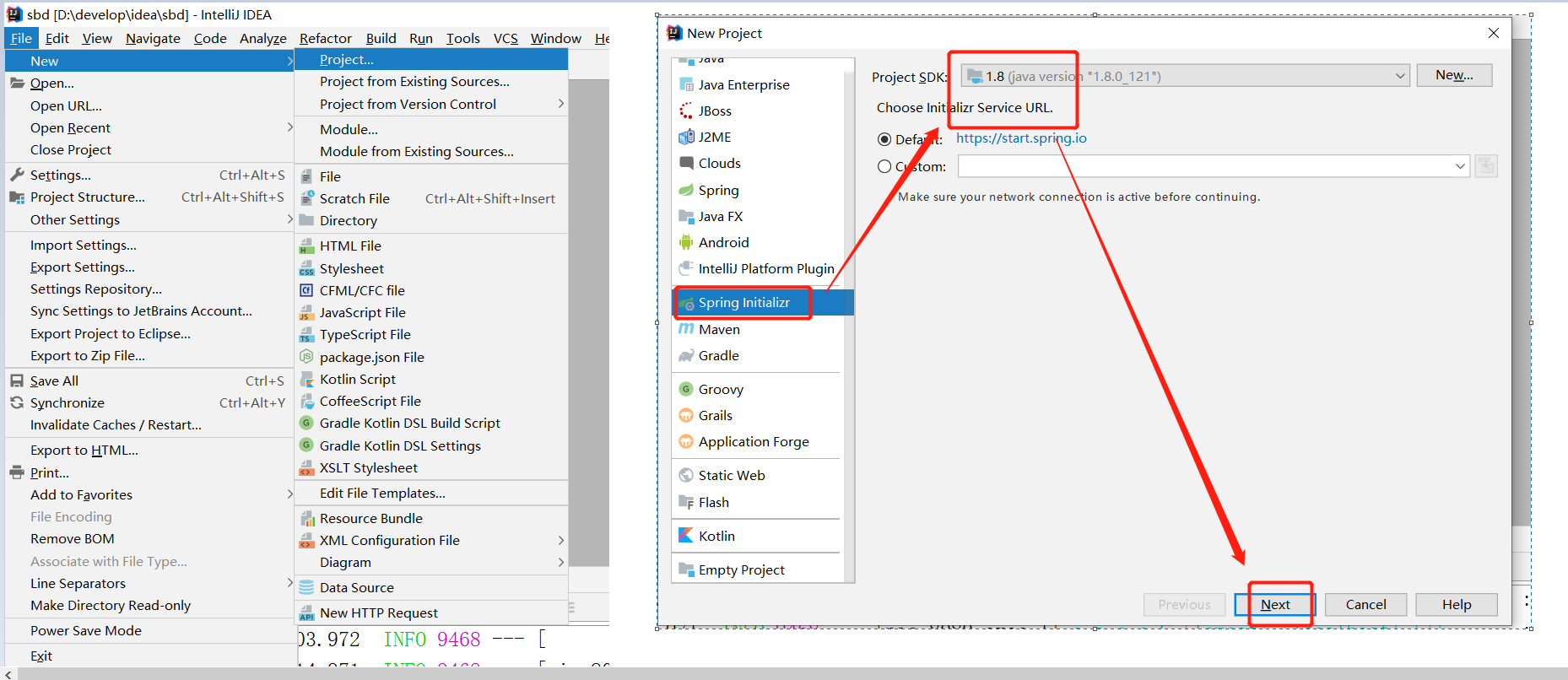Screen dimensions: 1568x680
Task: Choose Project... from the New submenu
Action: point(430,60)
